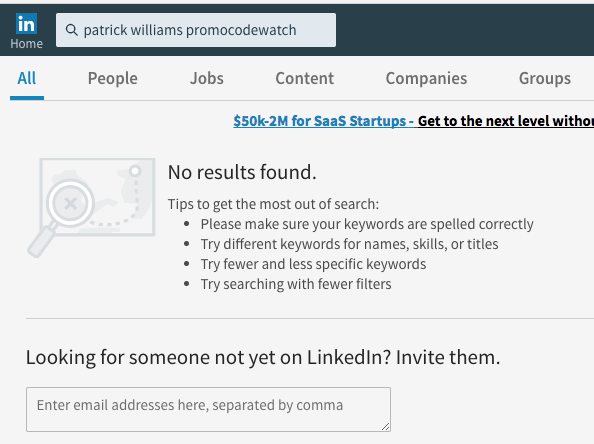
Task: Click the tip about fewer and less specific keywords
Action: [313, 264]
